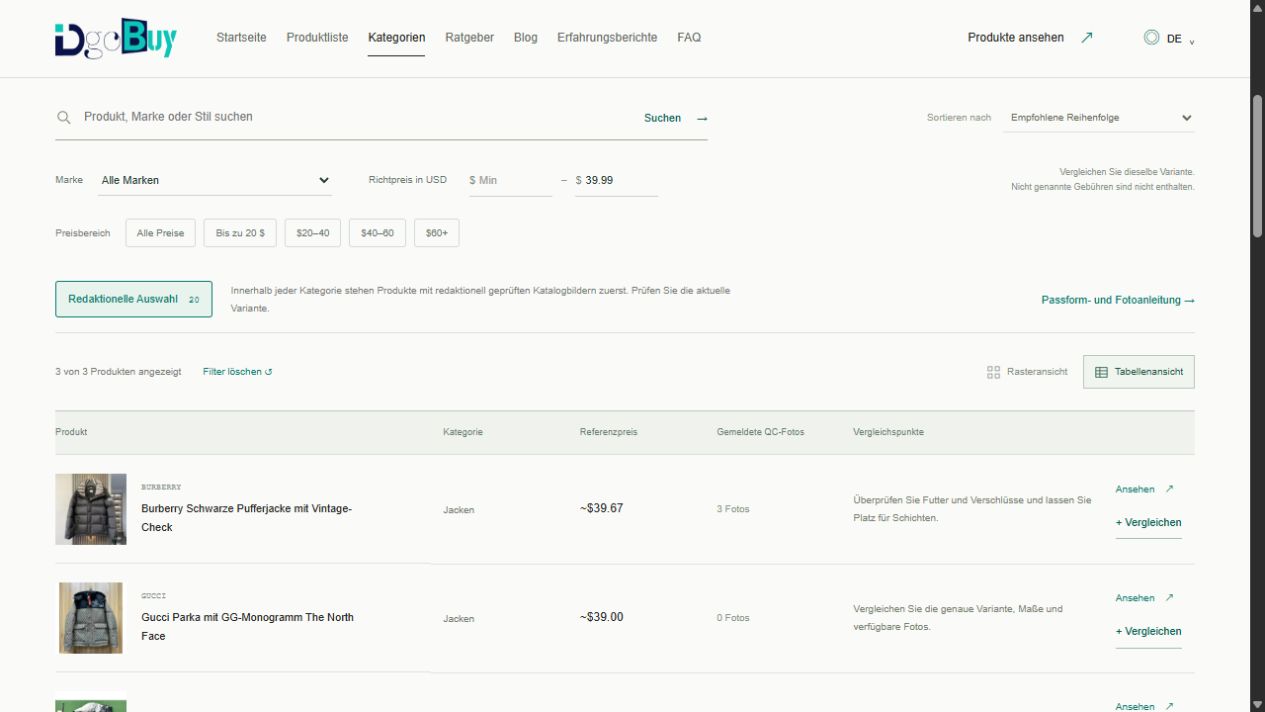Image resolution: width=1265 pixels, height=712 pixels.
Task: Click the Burberry puffer jacket thumbnail
Action: click(x=91, y=509)
